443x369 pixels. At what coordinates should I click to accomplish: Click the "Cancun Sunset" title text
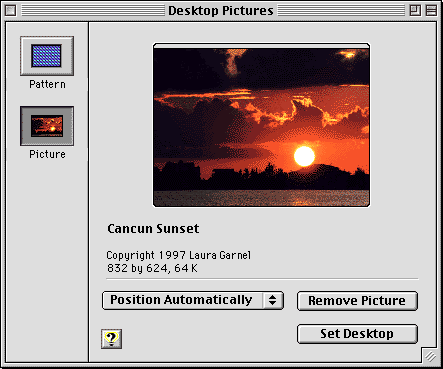153,229
